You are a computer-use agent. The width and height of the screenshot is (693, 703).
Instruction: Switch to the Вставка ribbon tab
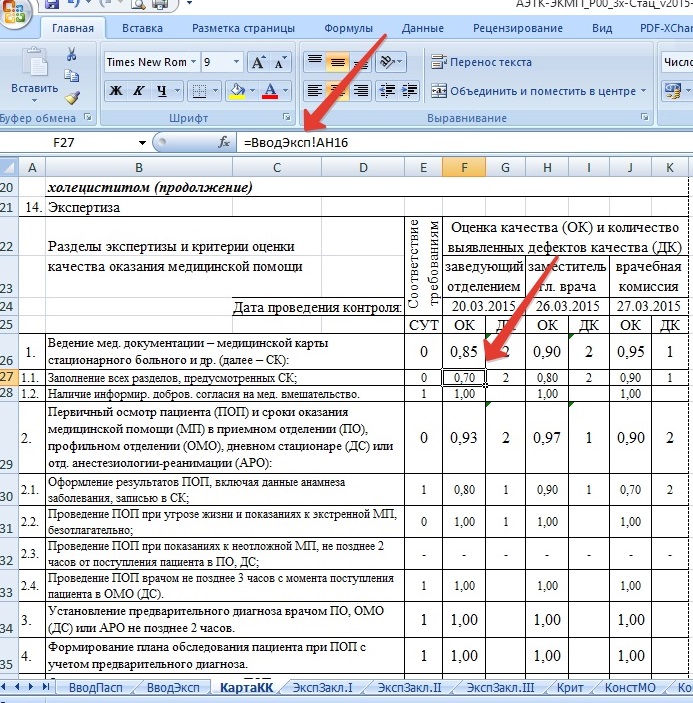(142, 28)
